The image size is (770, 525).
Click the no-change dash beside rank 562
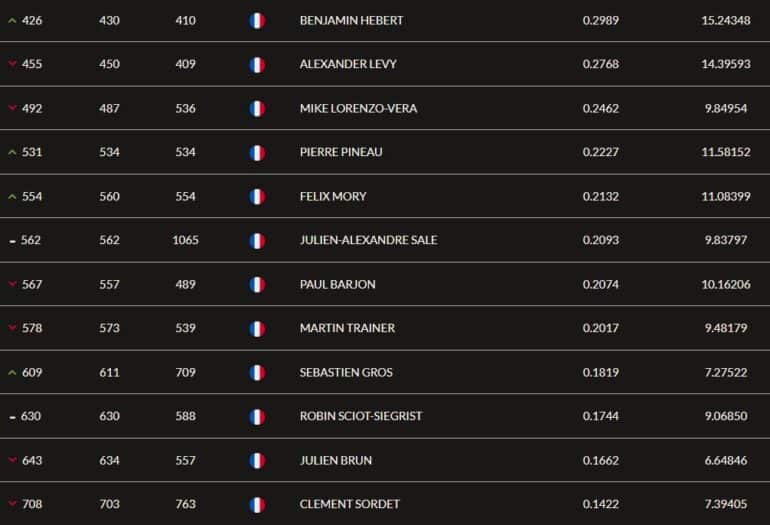[12, 241]
